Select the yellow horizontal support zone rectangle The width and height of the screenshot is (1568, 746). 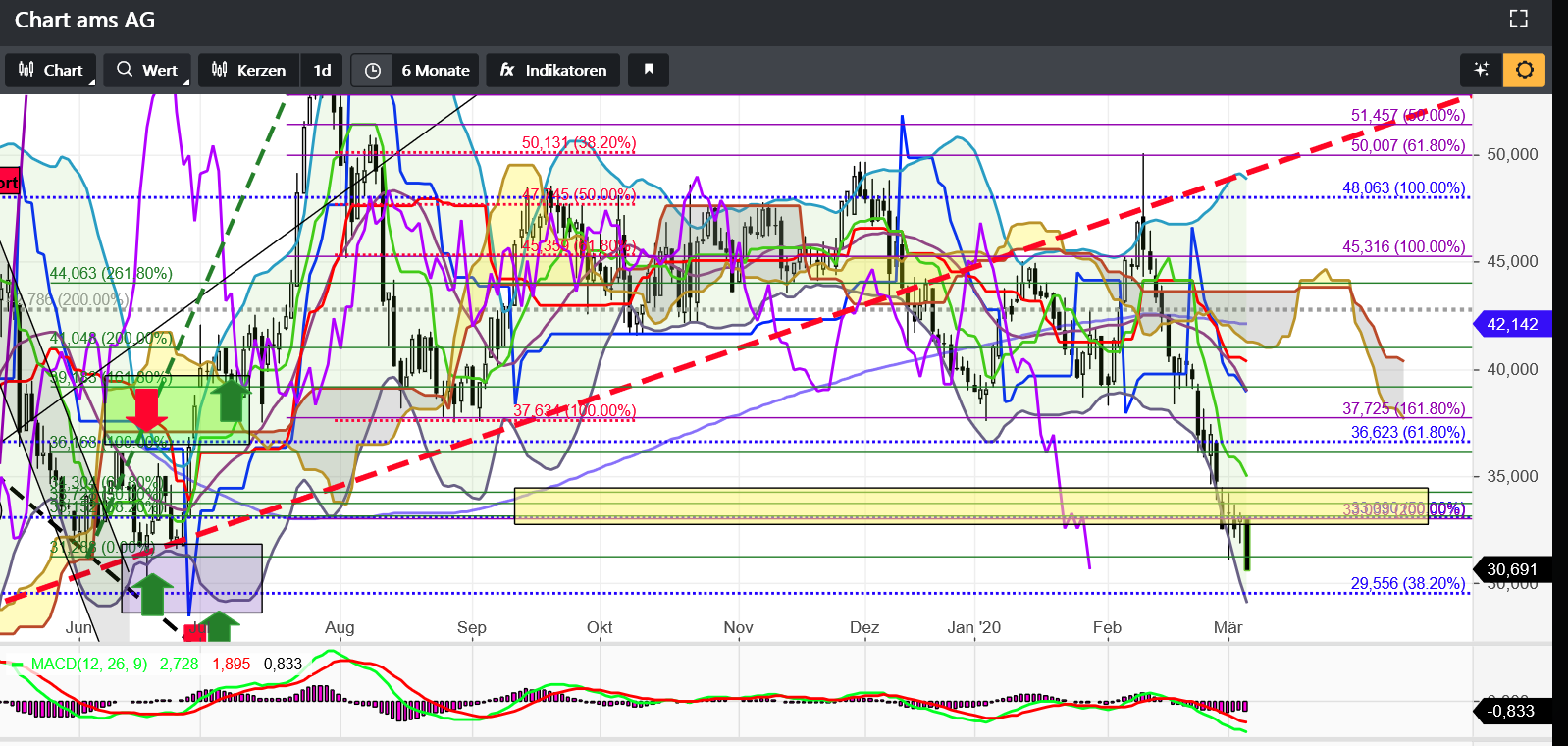(970, 506)
